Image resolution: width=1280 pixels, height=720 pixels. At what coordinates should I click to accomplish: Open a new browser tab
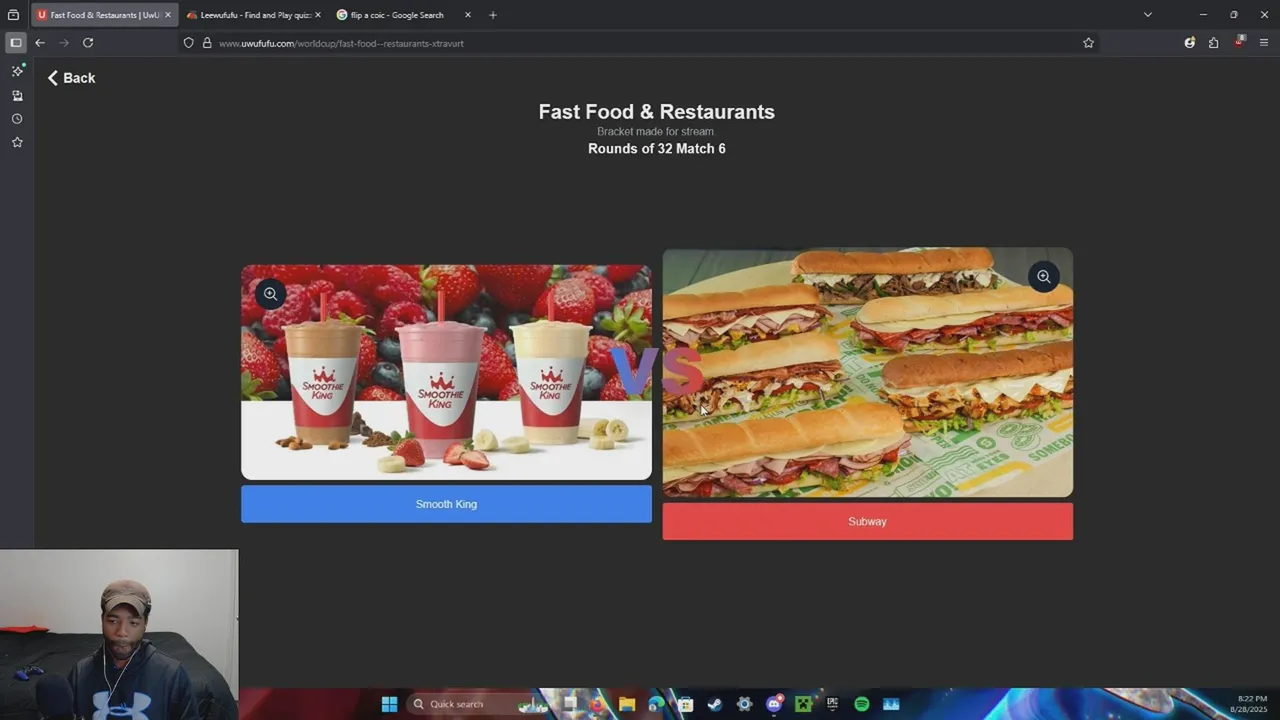tap(492, 15)
